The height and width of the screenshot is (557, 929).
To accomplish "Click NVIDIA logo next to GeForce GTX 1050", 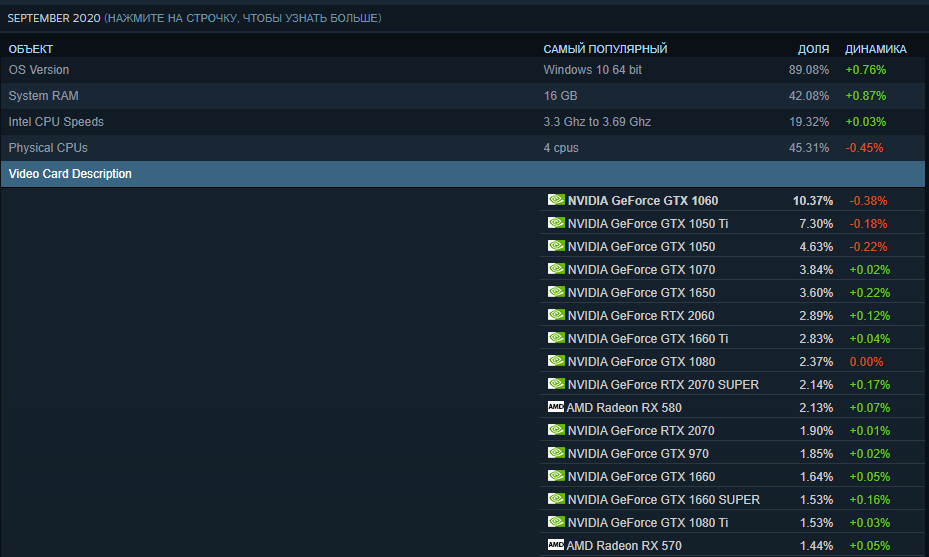I will (556, 246).
